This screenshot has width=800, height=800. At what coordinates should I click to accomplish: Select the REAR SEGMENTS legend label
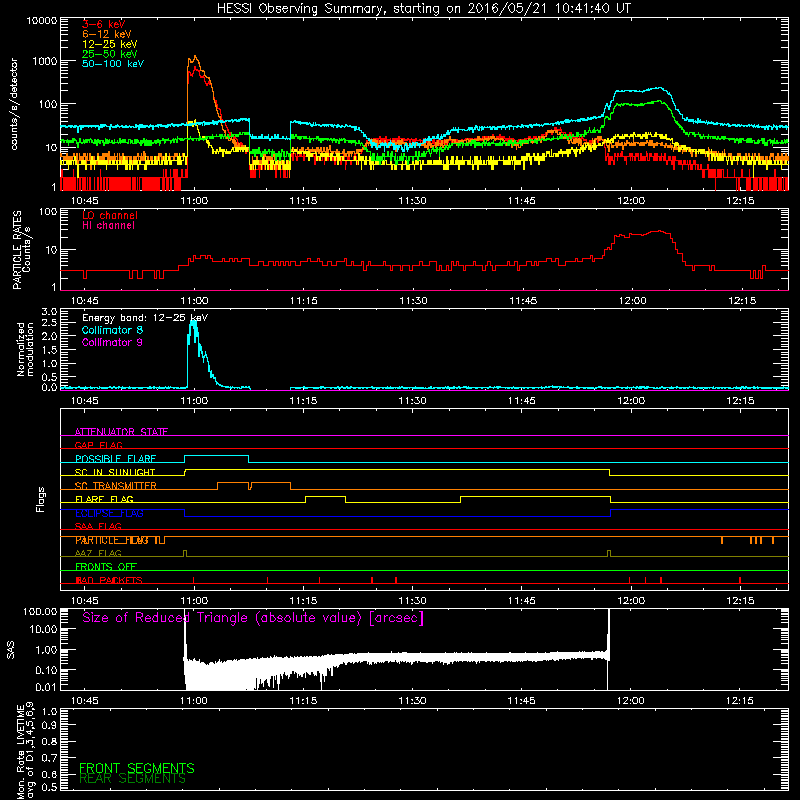132,779
